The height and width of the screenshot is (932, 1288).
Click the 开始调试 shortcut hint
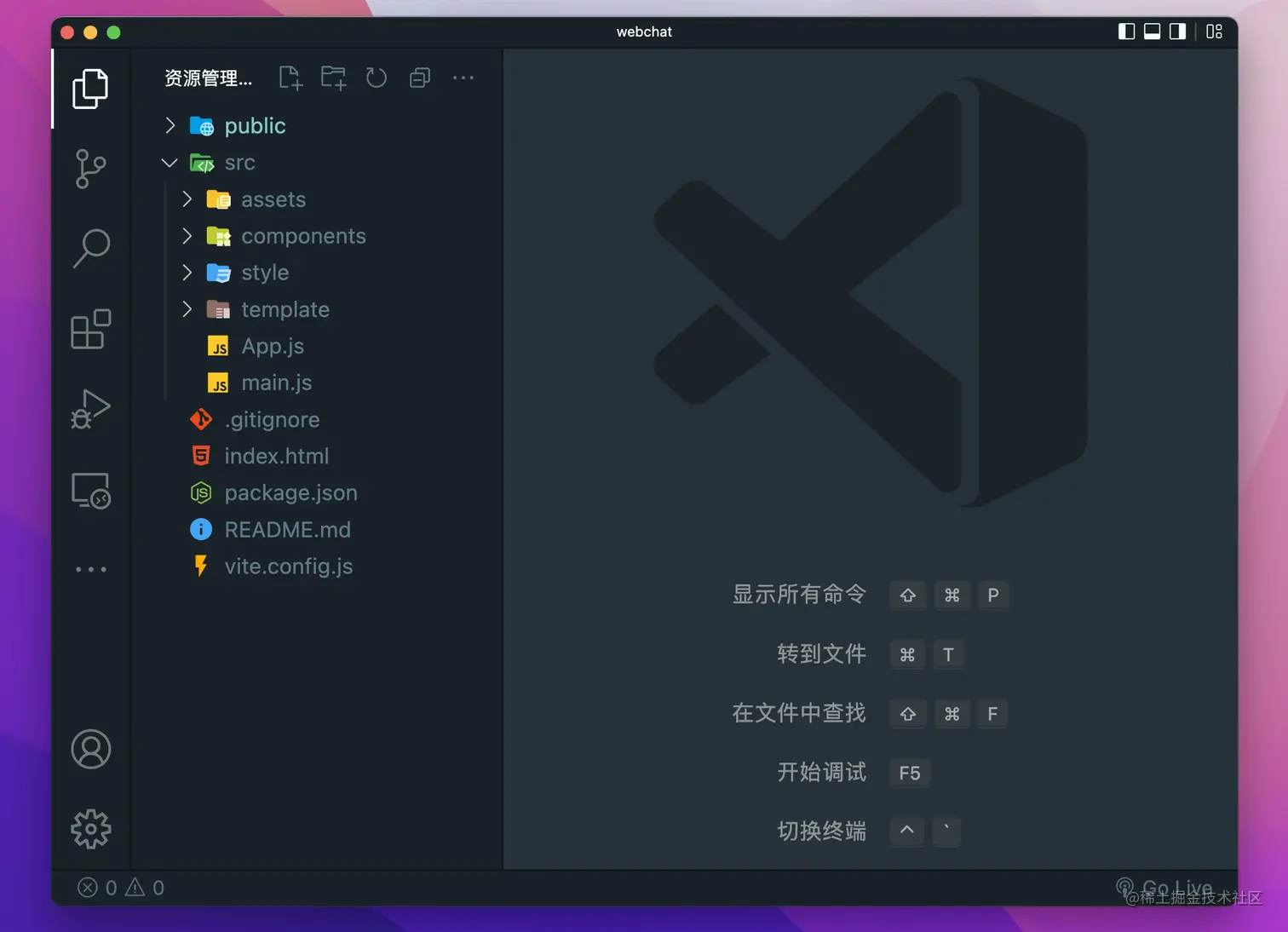[x=821, y=772]
